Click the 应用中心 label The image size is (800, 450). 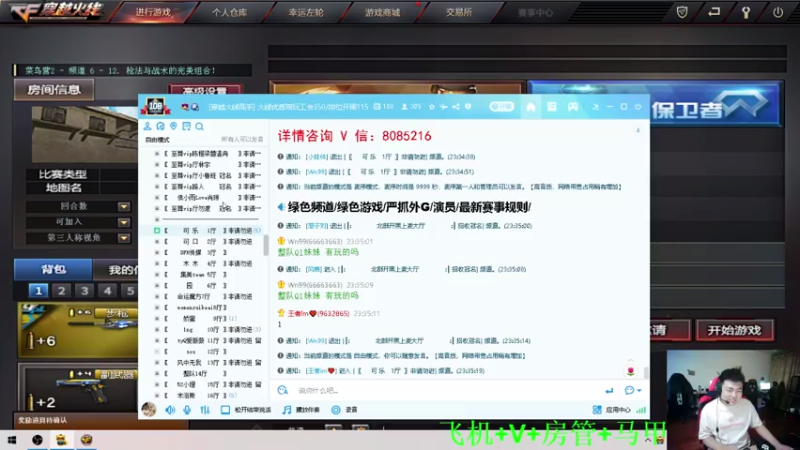point(618,410)
